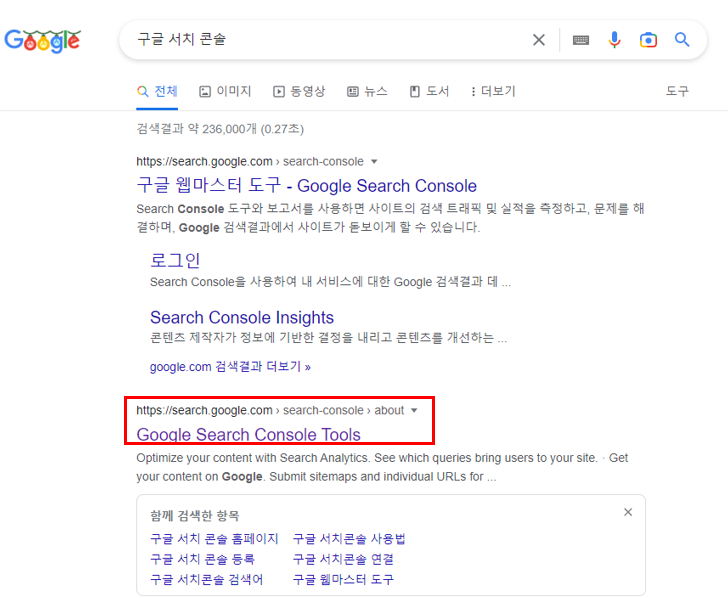Image resolution: width=728 pixels, height=598 pixels.
Task: Open the 더보기 menu
Action: tap(493, 91)
